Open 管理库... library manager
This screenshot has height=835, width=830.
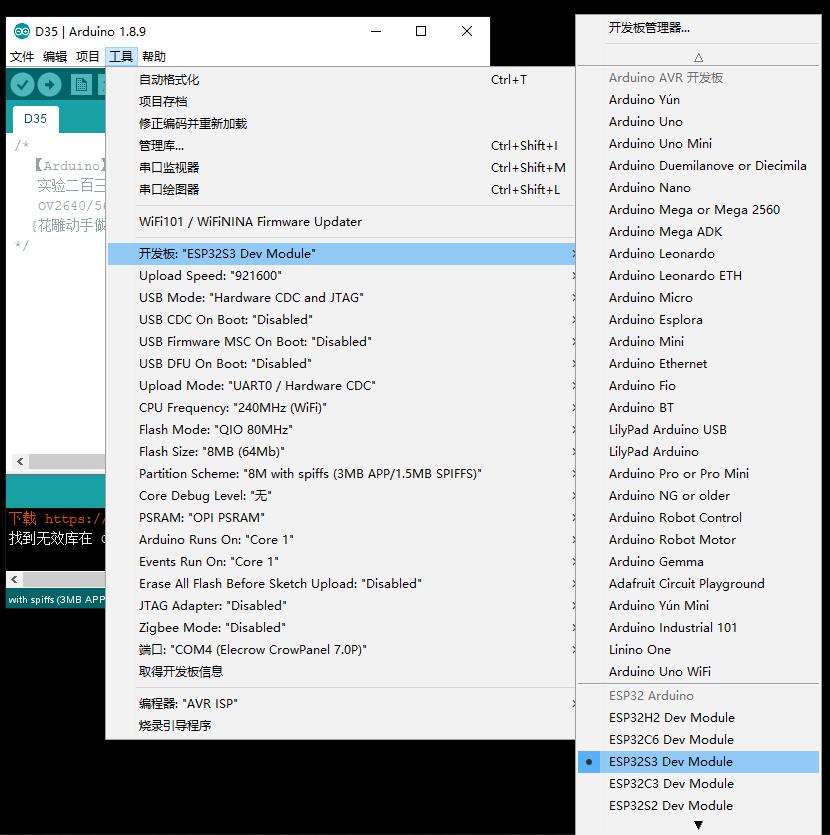(341, 146)
